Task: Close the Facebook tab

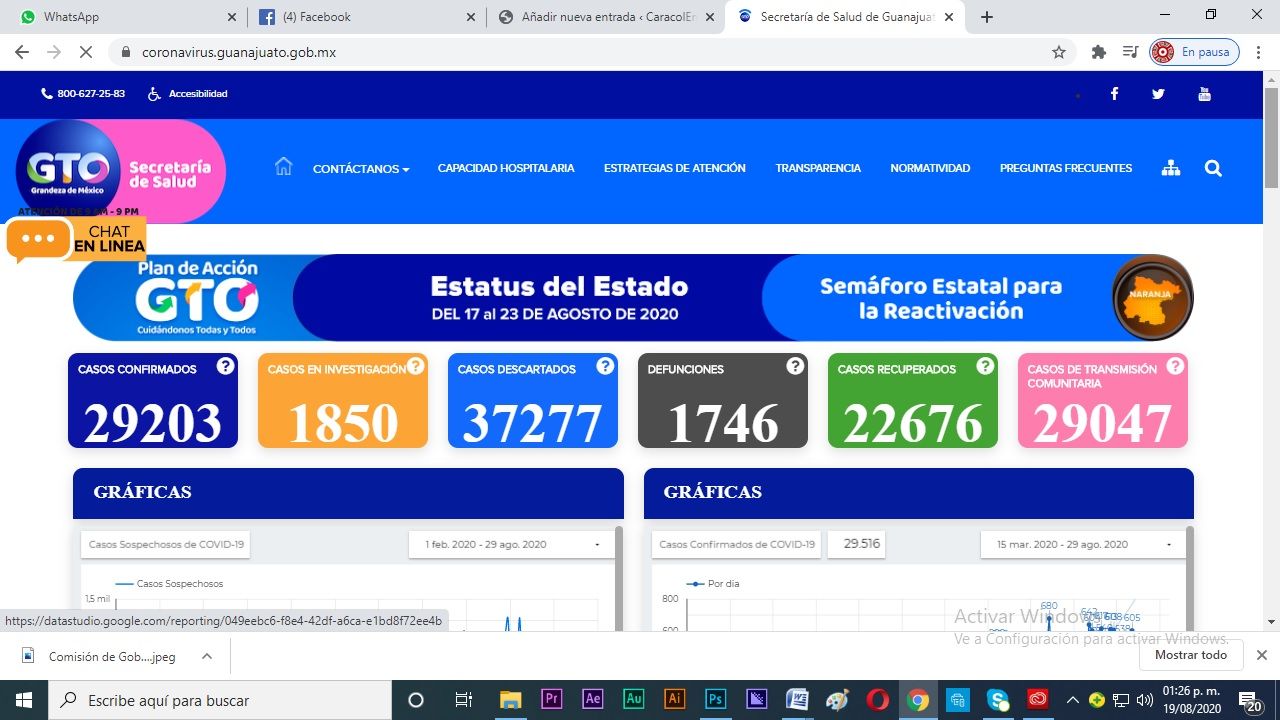Action: click(471, 17)
